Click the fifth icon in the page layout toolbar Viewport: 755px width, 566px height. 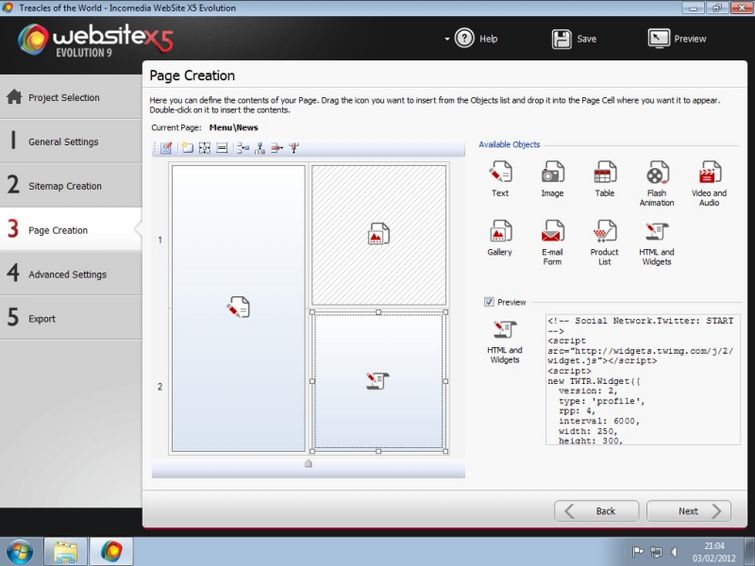[x=243, y=148]
